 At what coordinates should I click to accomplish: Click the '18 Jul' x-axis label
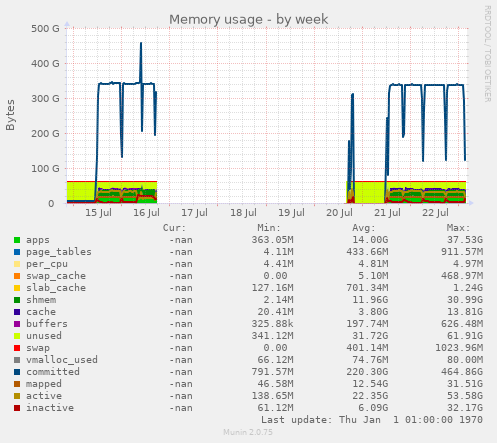[243, 213]
